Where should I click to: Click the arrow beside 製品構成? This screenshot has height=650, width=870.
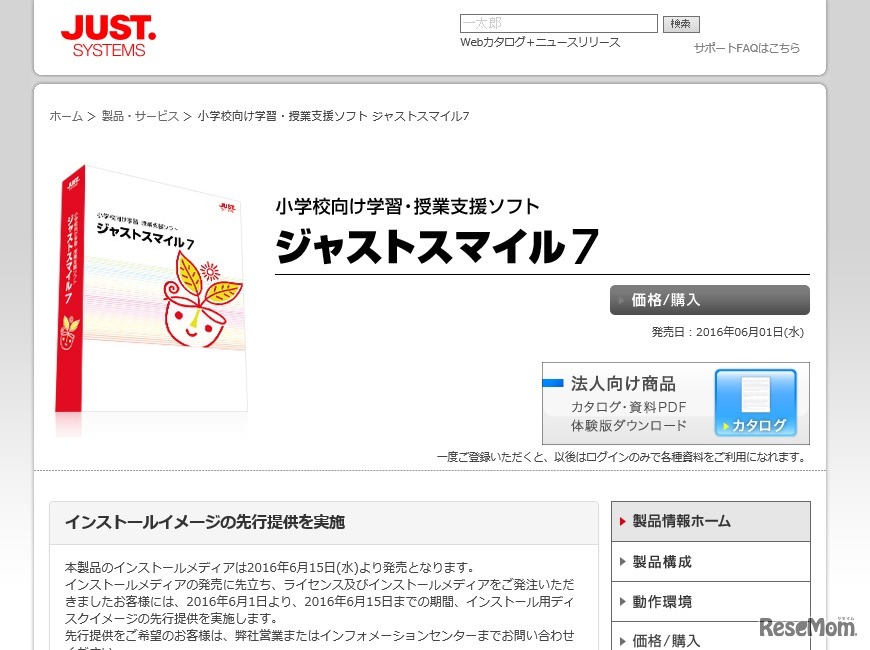[623, 561]
